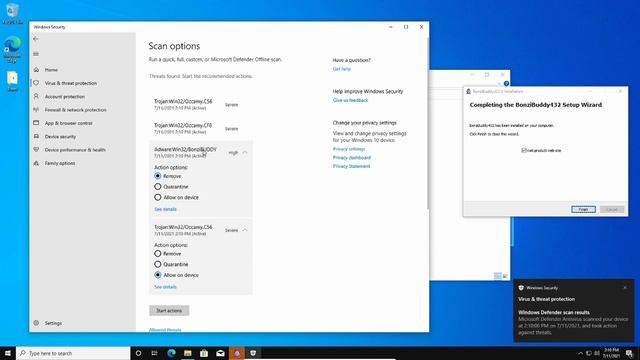The width and height of the screenshot is (640, 360).
Task: Launch Microsoft Edge from the taskbar
Action: [x=171, y=353]
